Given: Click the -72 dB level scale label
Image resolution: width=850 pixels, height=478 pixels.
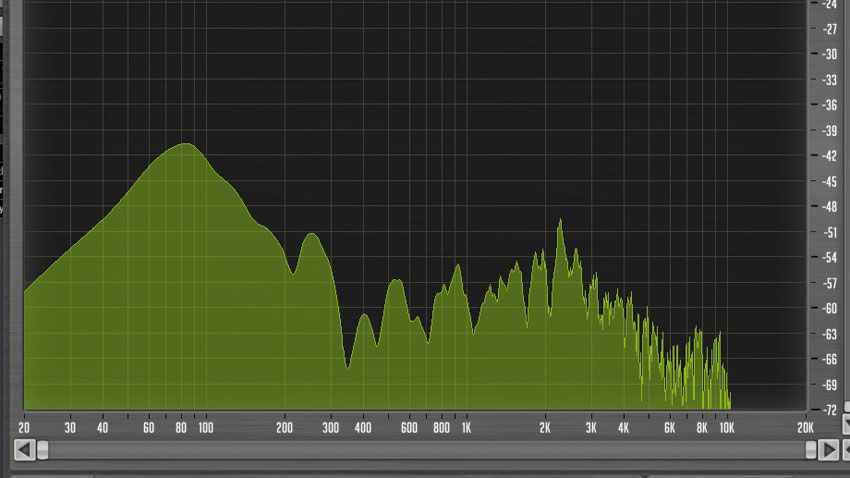Looking at the screenshot, I should 829,410.
